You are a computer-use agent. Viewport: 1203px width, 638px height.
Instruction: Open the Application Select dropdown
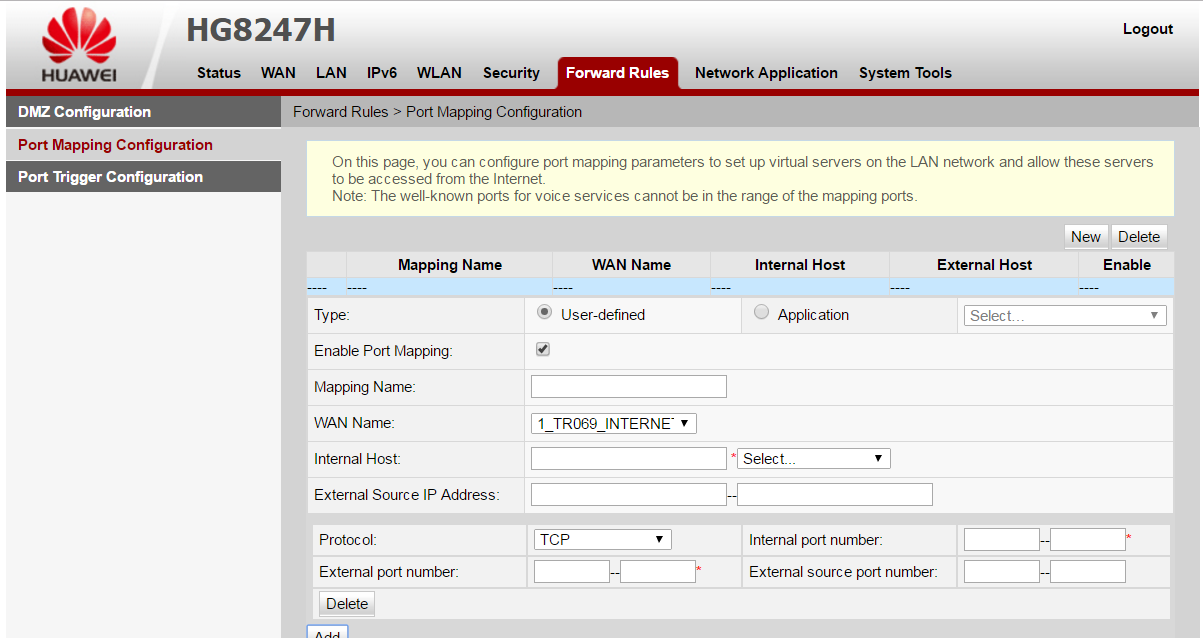1065,315
